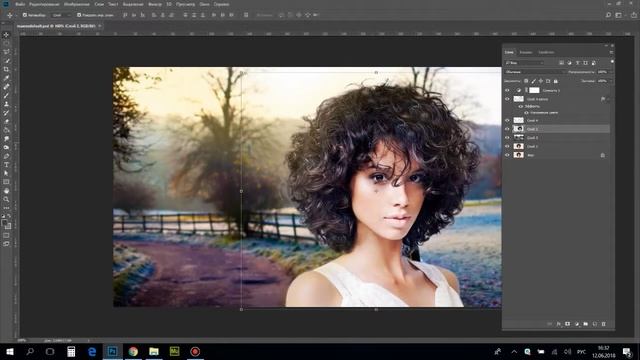
Task: Open Chrome from the taskbar
Action: click(x=133, y=351)
